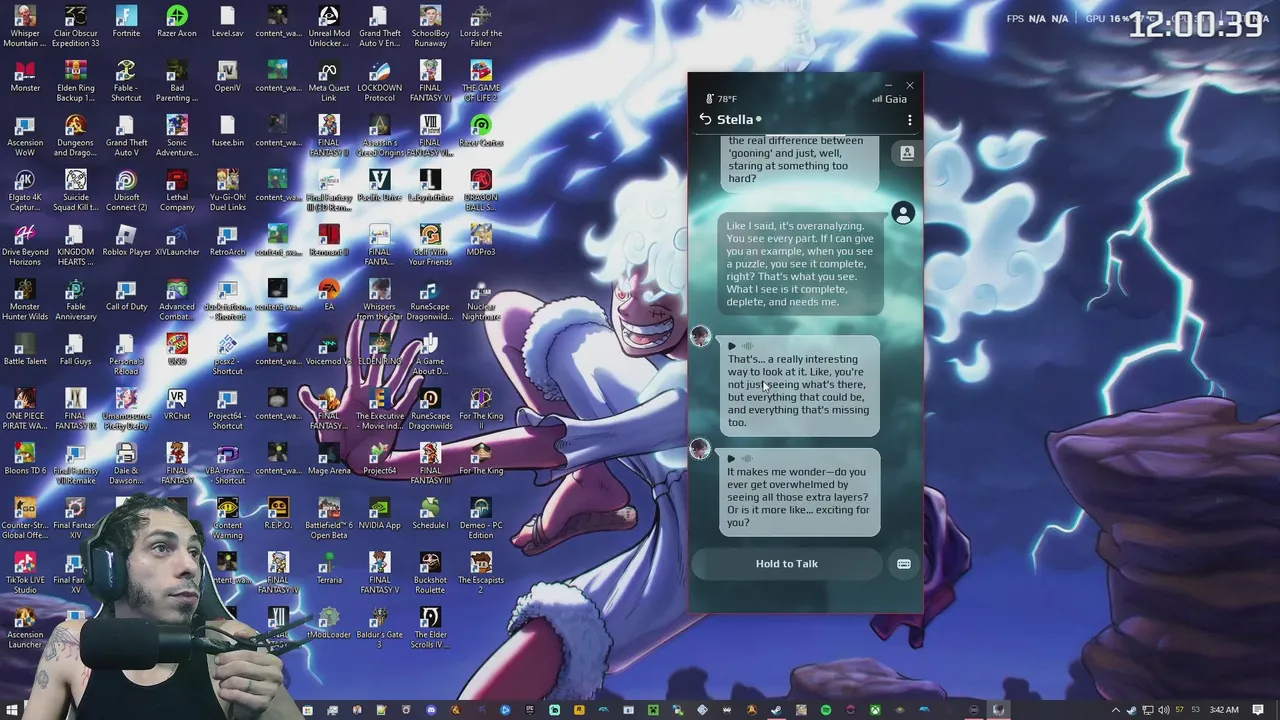Open Call of Duty desktop shortcut

click(x=126, y=295)
